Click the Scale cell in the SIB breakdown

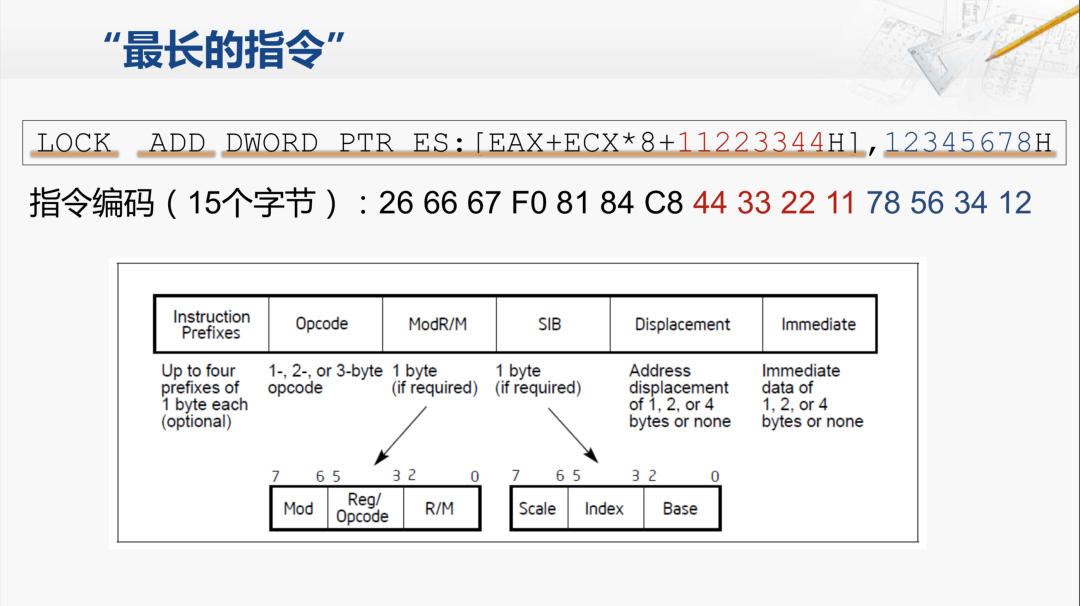pyautogui.click(x=539, y=508)
